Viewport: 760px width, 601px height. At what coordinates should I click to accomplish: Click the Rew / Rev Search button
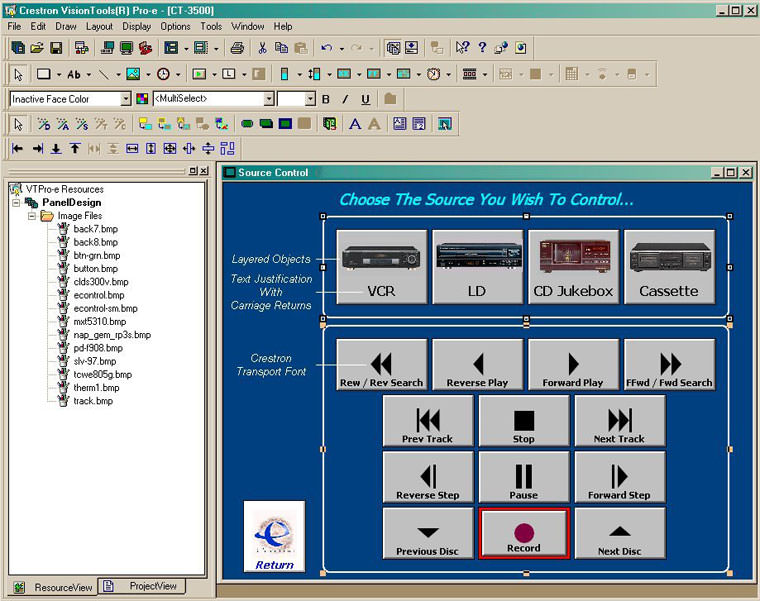click(381, 364)
